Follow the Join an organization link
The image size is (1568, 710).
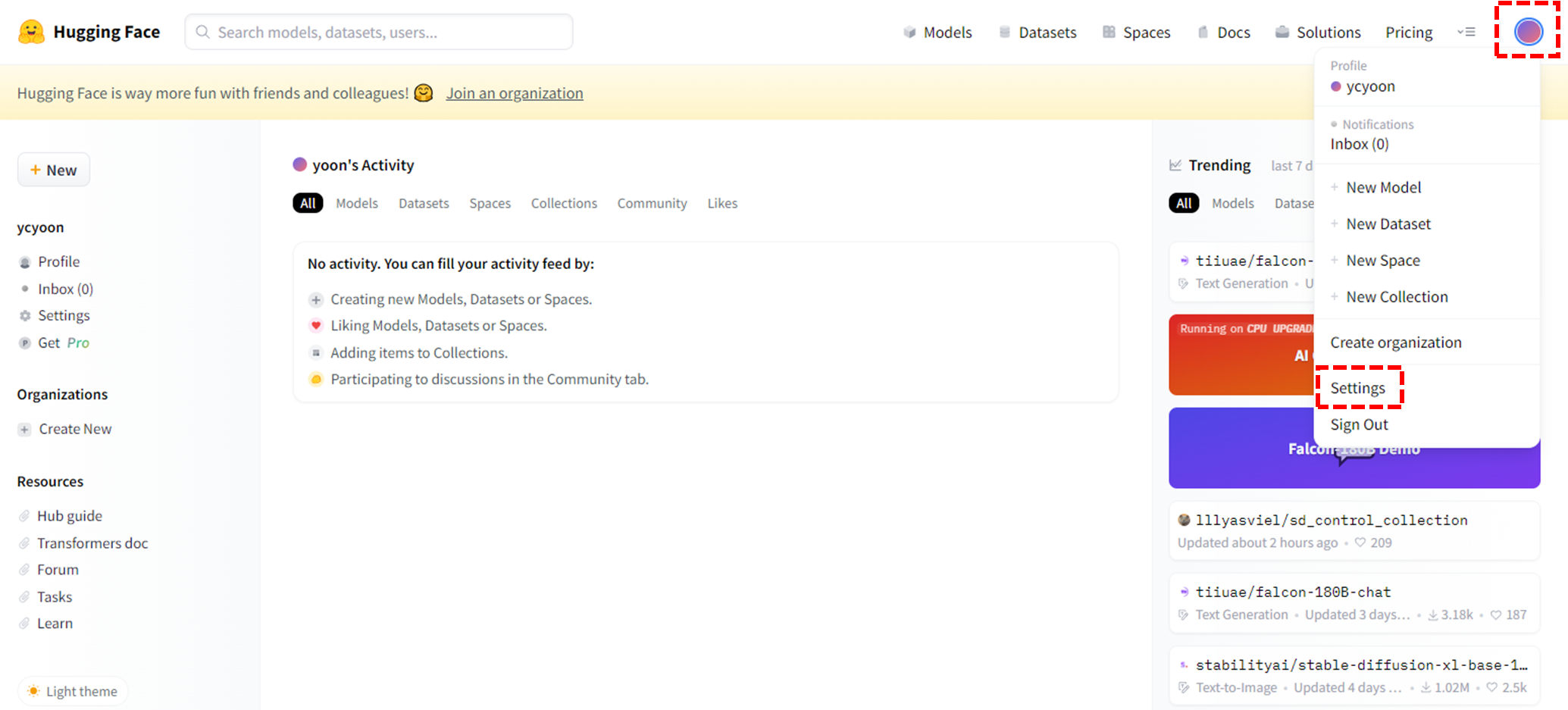point(515,93)
